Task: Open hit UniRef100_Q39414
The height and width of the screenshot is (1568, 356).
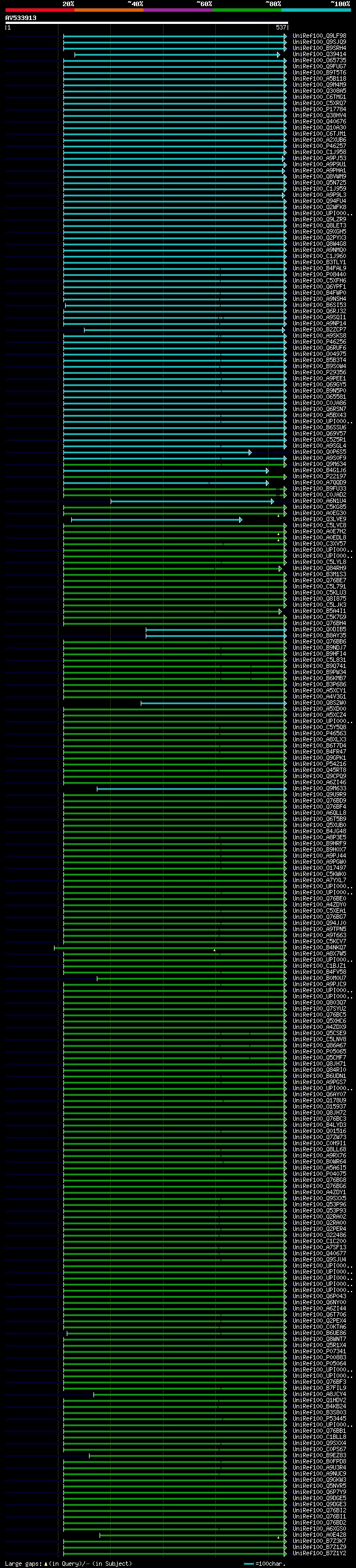Action: [x=319, y=54]
